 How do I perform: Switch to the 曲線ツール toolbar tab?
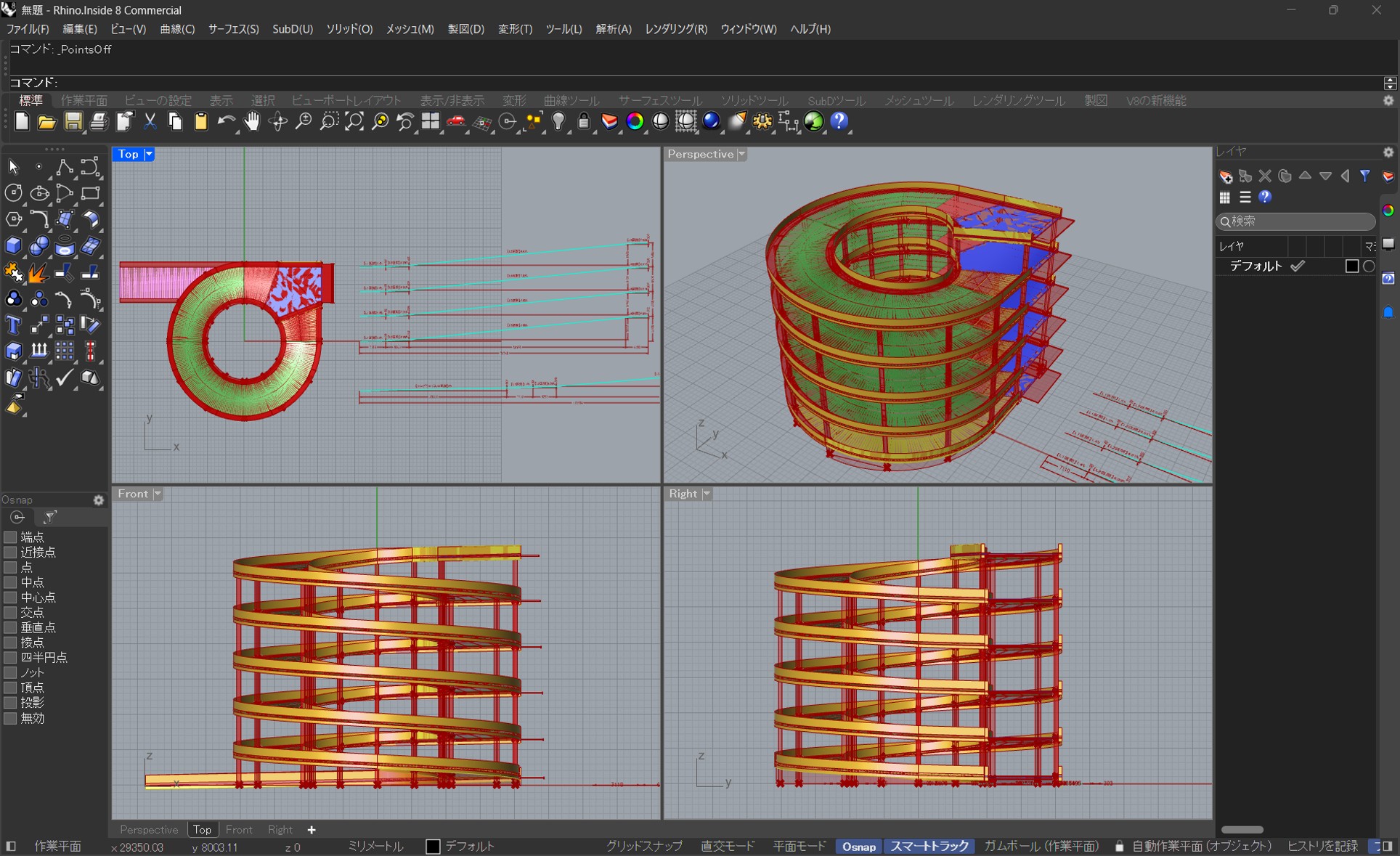tap(571, 100)
